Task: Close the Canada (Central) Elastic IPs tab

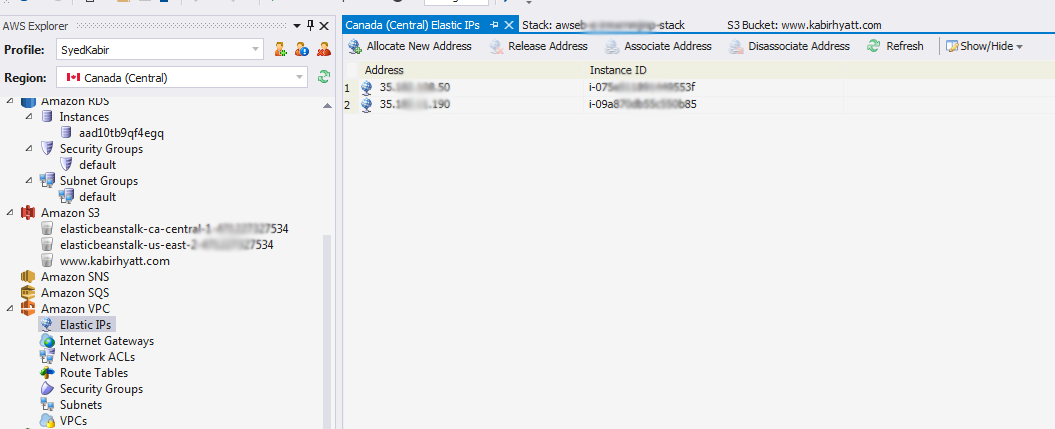Action: click(x=509, y=25)
